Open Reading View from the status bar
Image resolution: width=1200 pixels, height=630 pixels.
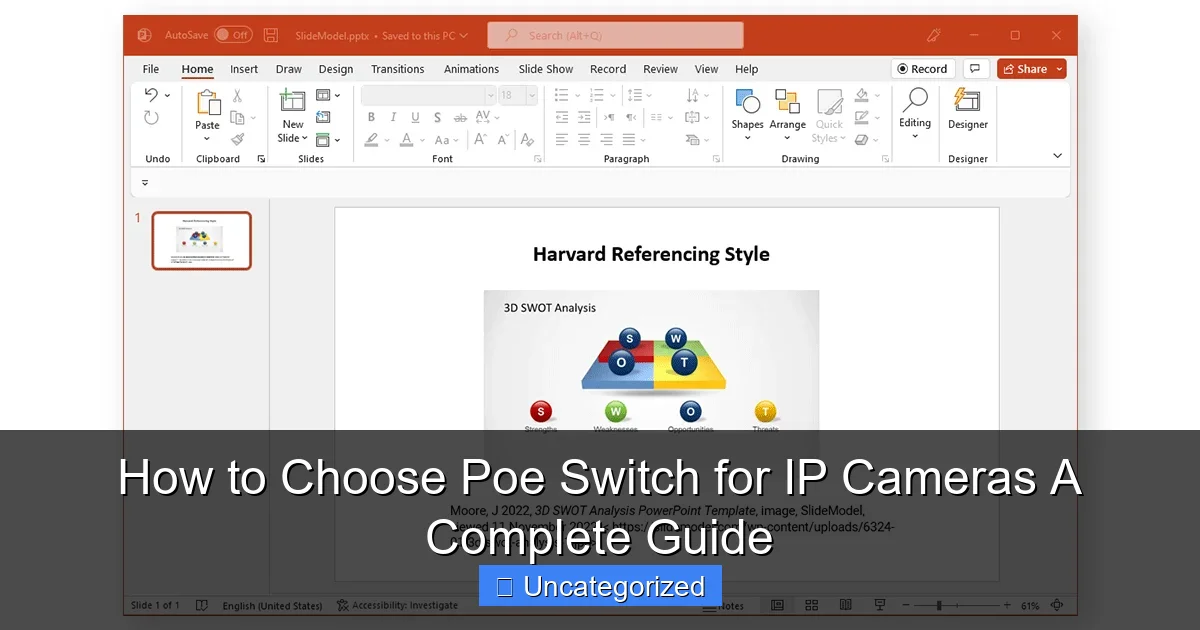tap(846, 605)
